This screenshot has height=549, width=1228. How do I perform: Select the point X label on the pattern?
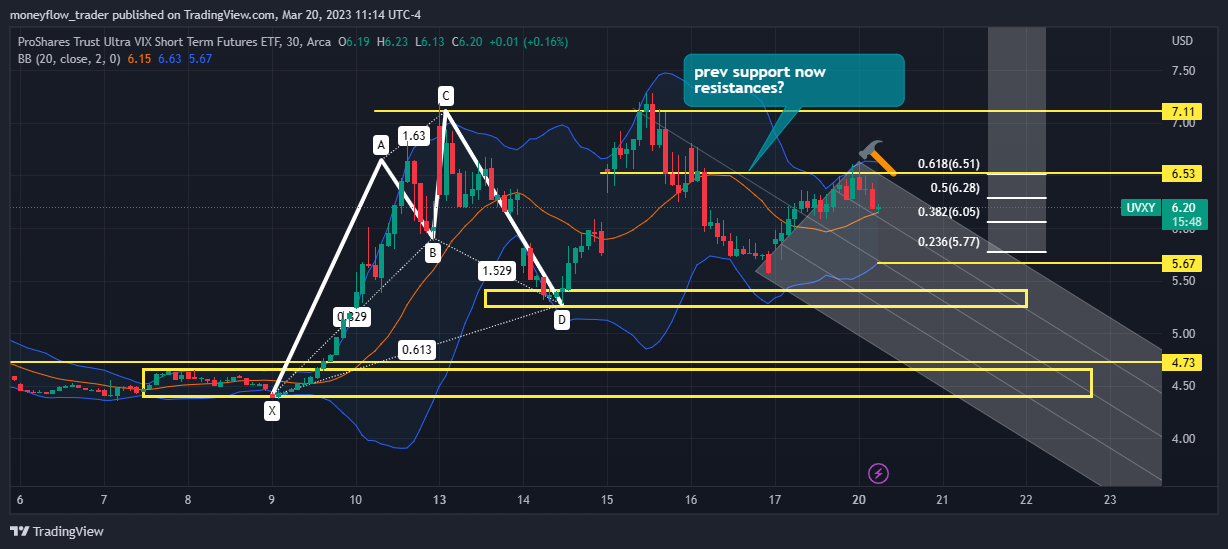click(272, 409)
